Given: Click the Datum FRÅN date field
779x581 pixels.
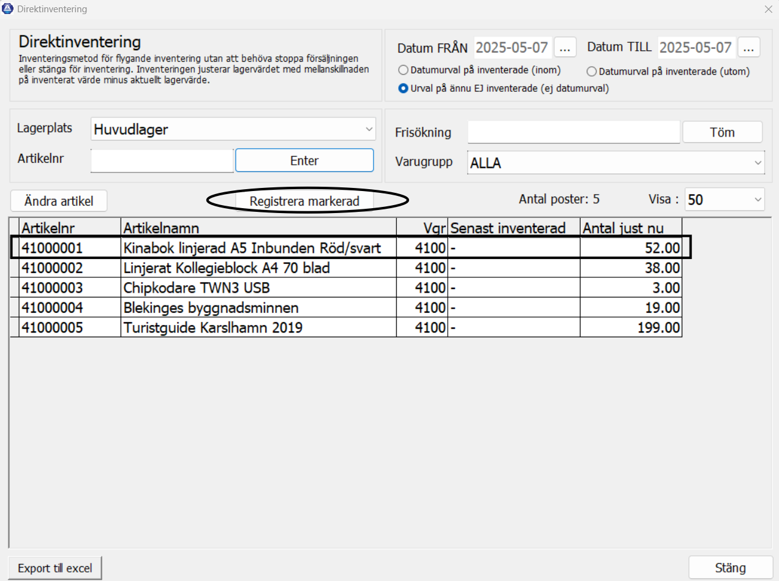Looking at the screenshot, I should tap(513, 48).
